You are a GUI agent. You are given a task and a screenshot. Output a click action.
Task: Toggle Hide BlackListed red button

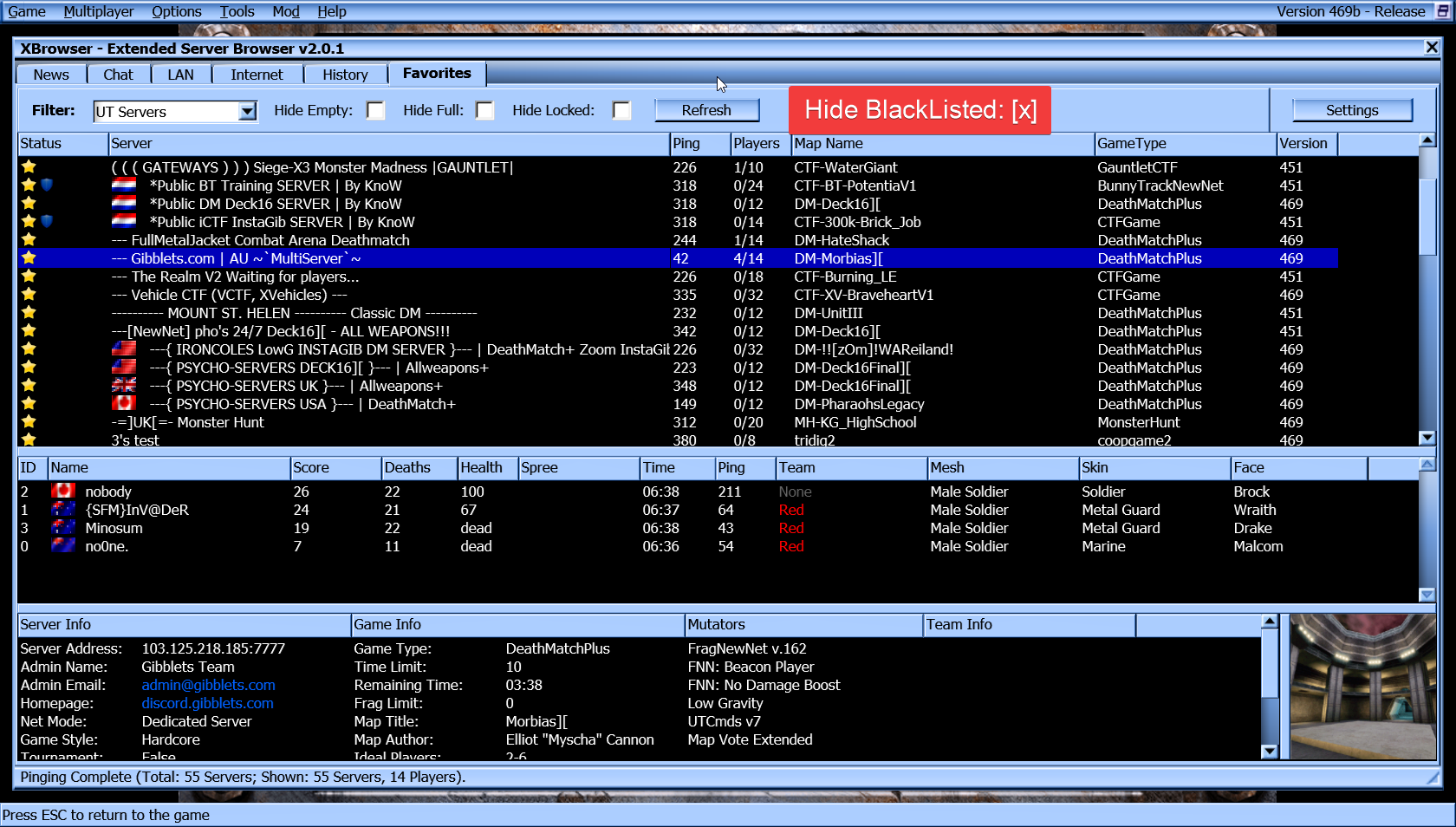click(920, 110)
